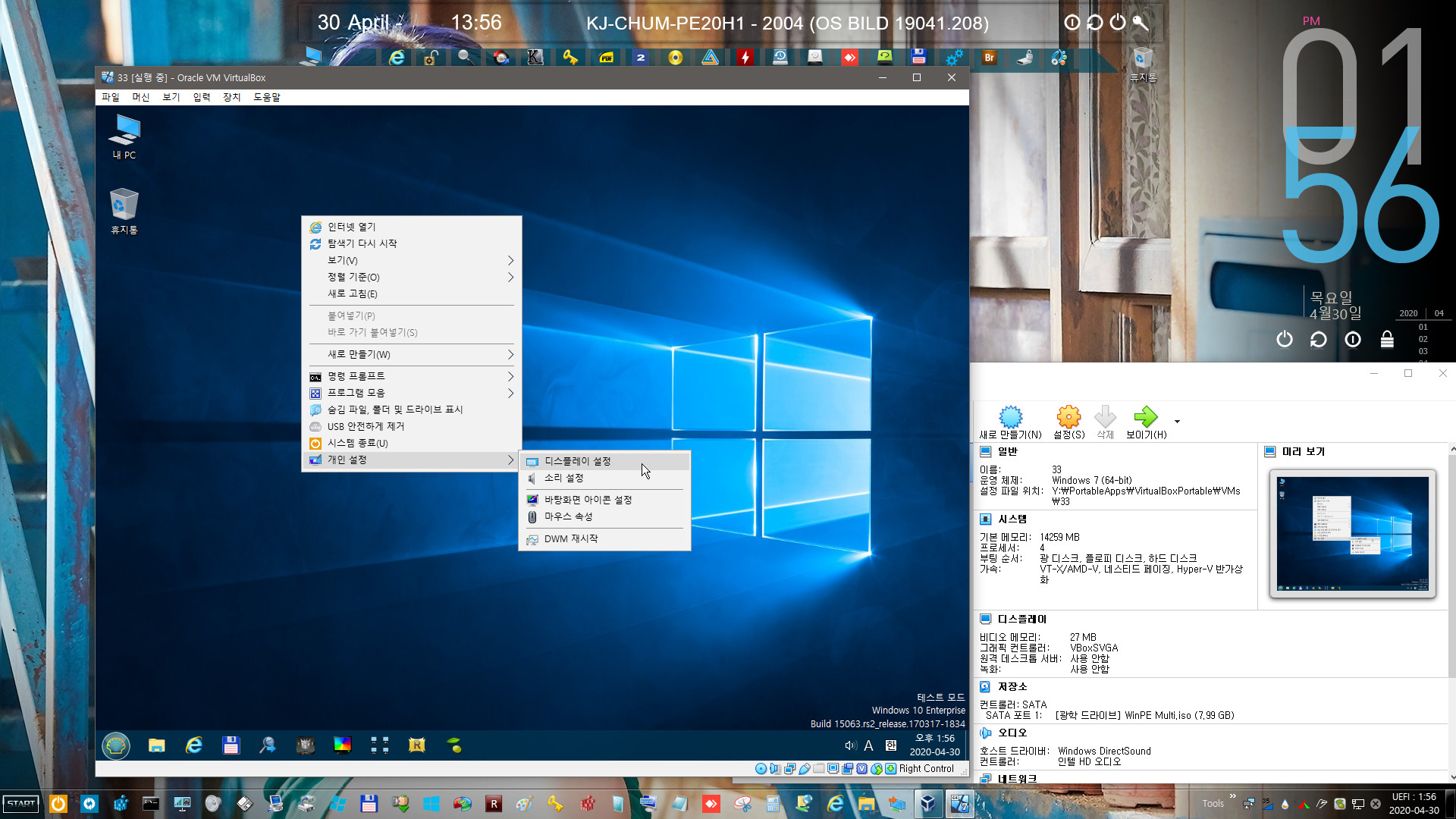Click Tools toolbar label on host taskbar

[1213, 803]
